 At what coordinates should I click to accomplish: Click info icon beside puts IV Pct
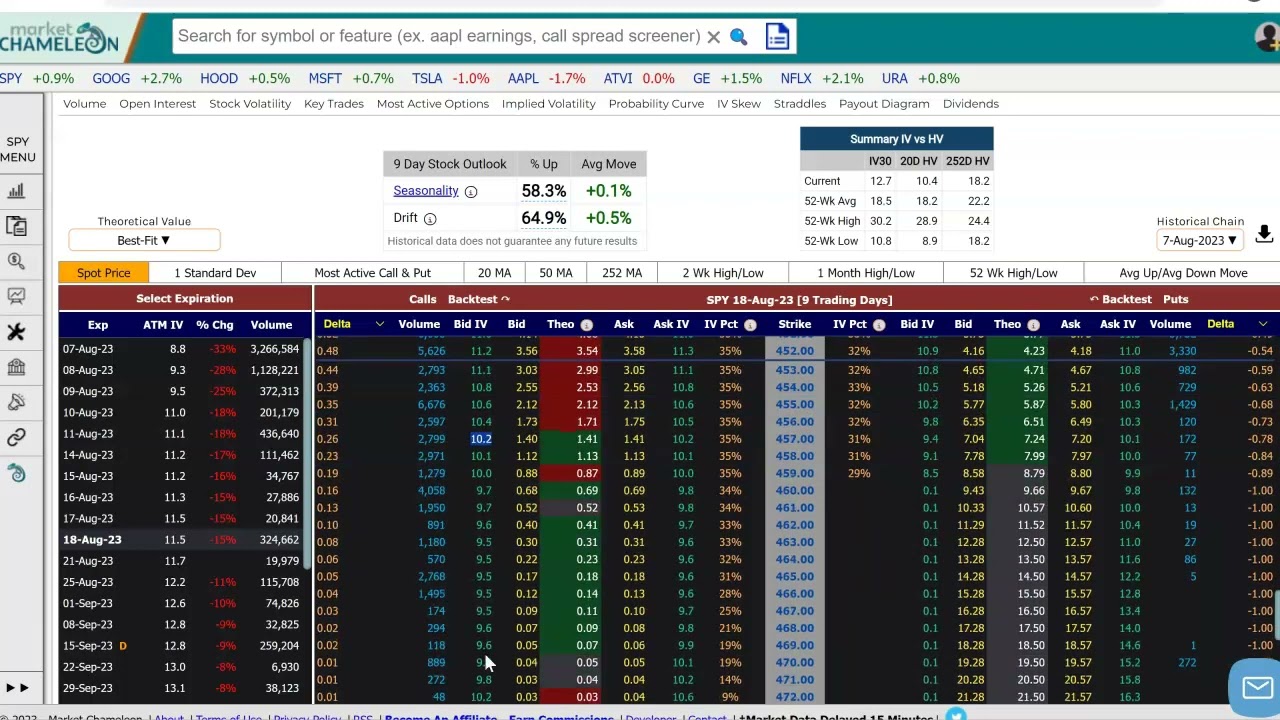879,325
